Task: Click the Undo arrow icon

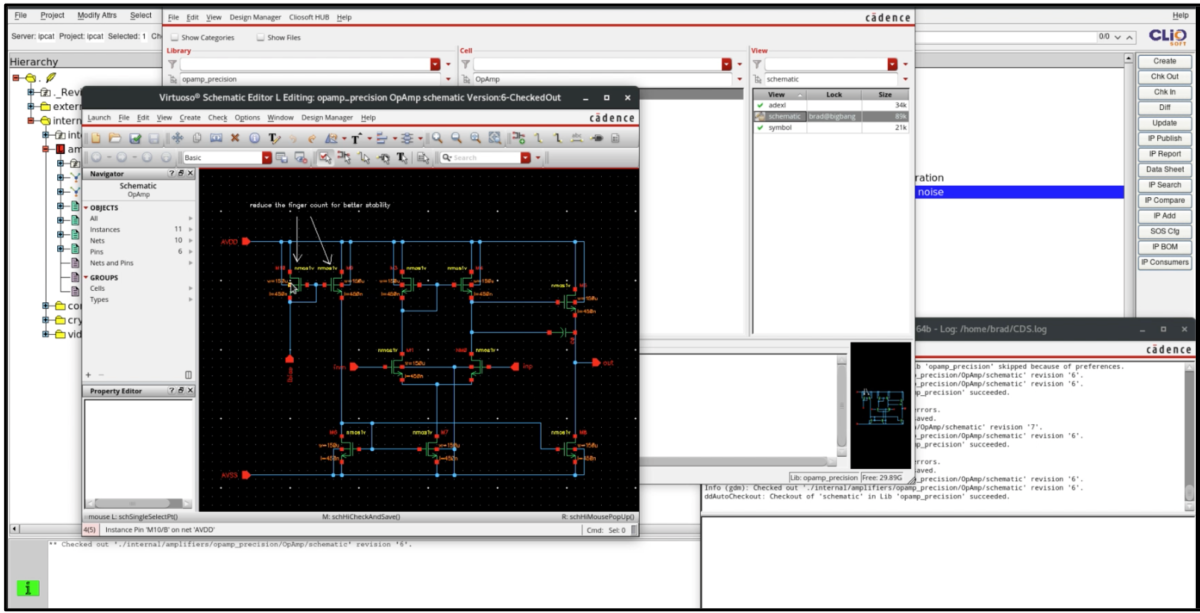Action: pyautogui.click(x=293, y=138)
